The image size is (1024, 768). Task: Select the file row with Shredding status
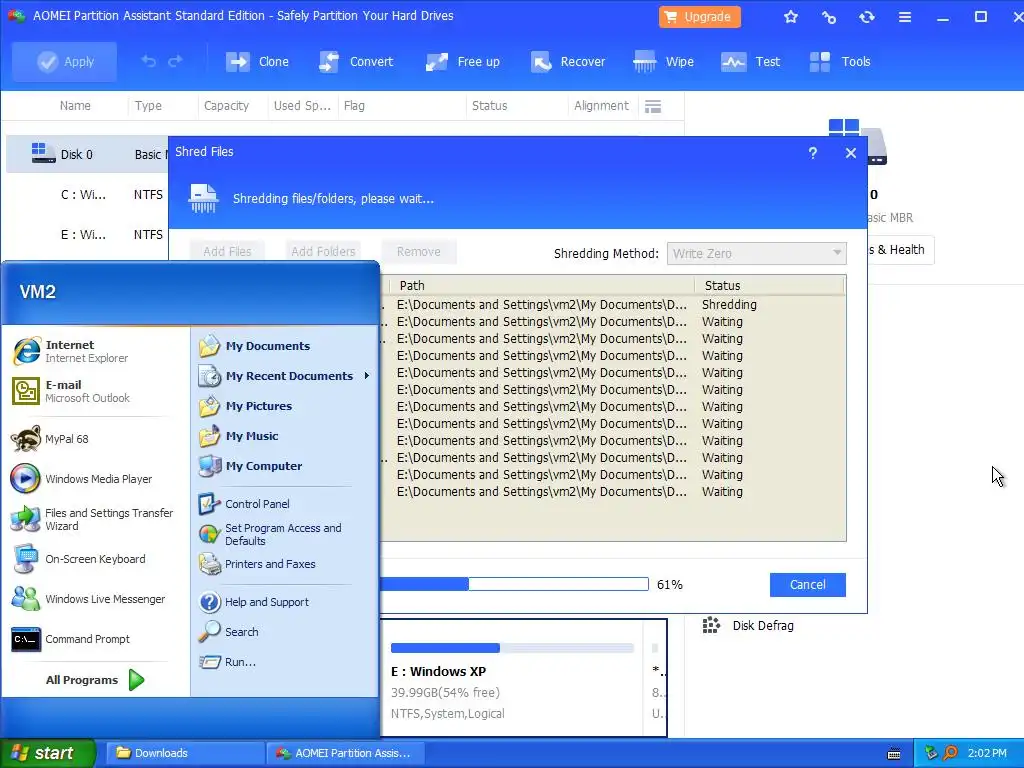[613, 304]
